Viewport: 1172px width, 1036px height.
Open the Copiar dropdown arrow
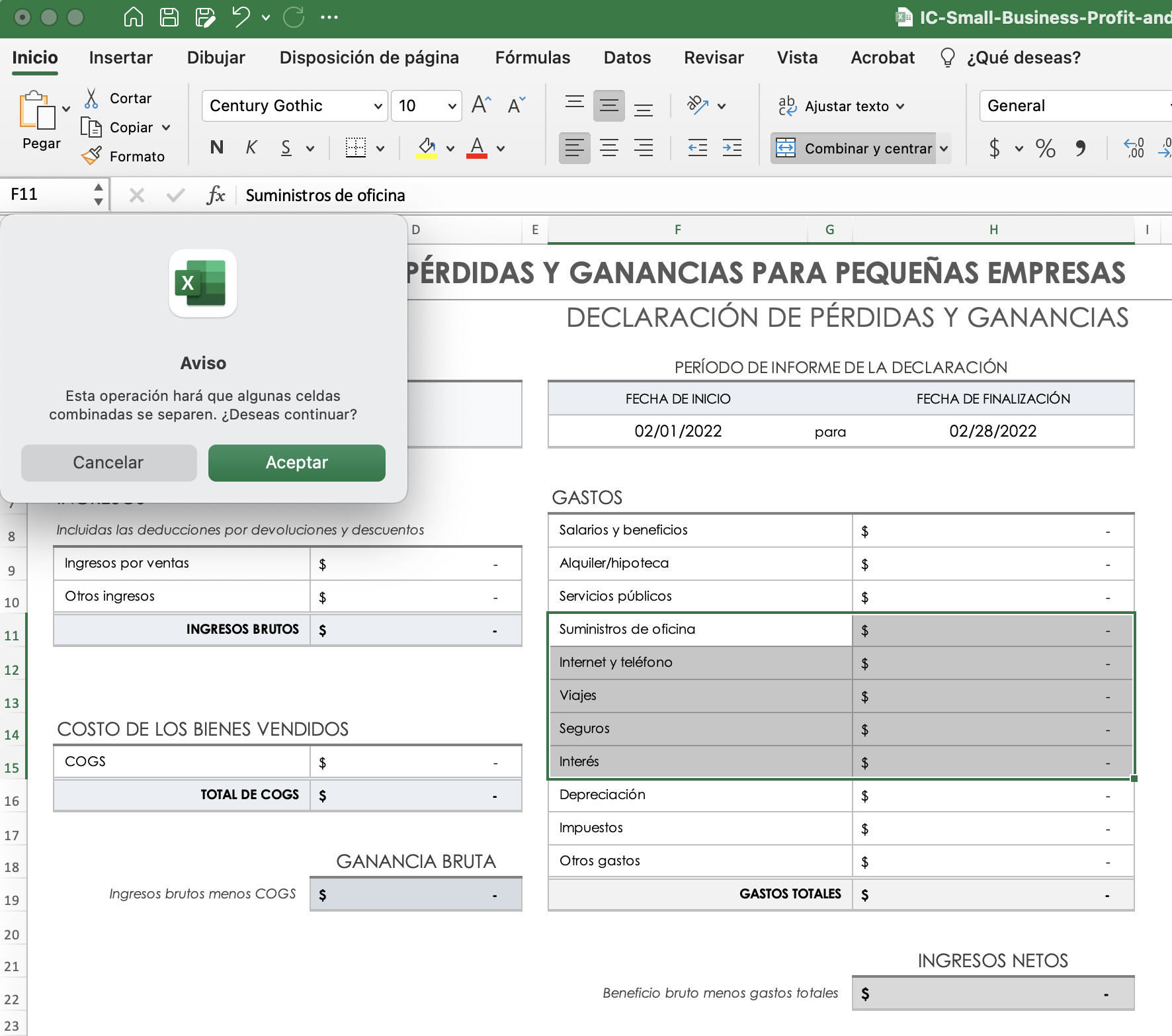pos(166,127)
